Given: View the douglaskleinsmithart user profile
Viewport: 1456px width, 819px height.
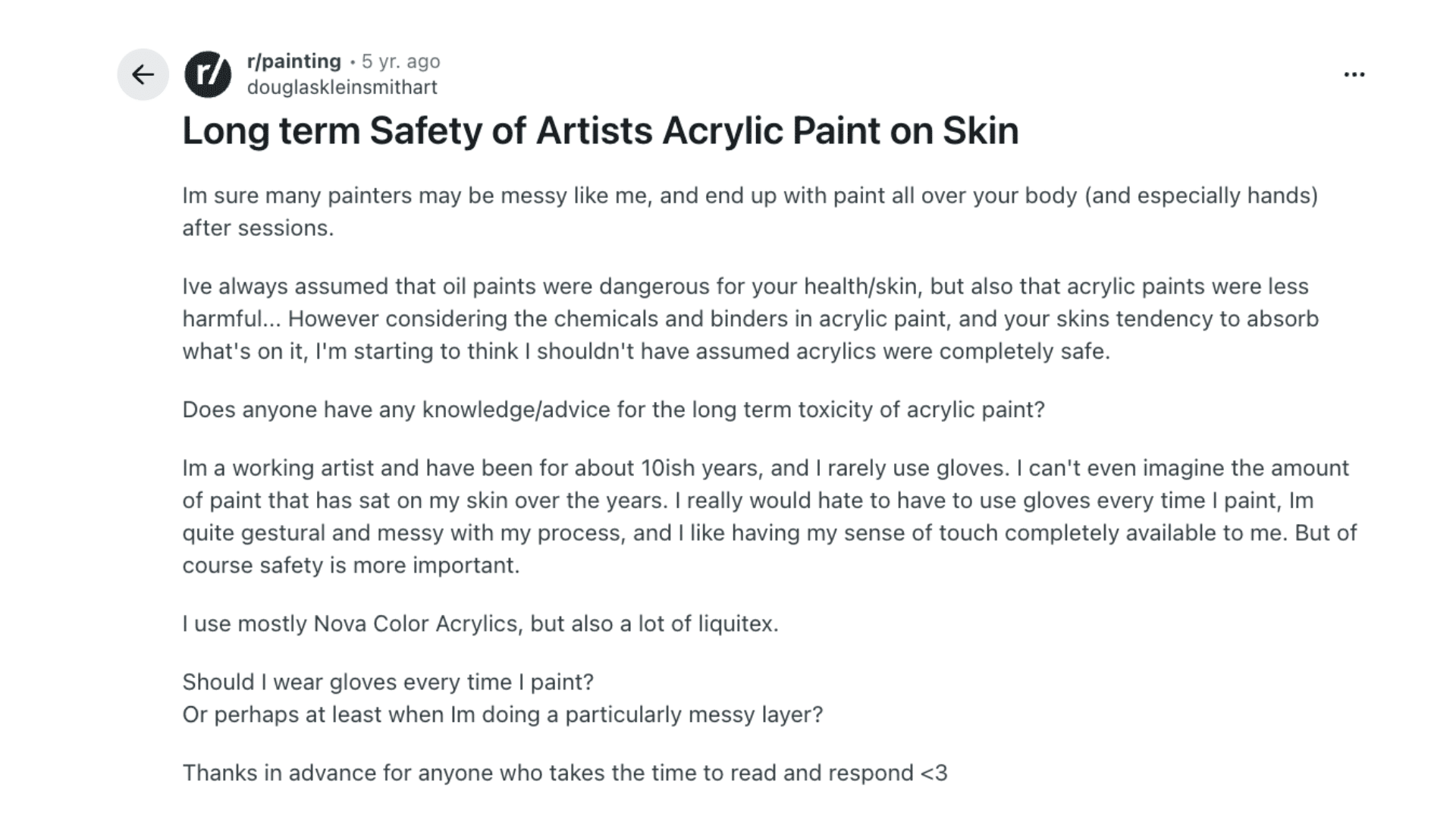Looking at the screenshot, I should (342, 87).
